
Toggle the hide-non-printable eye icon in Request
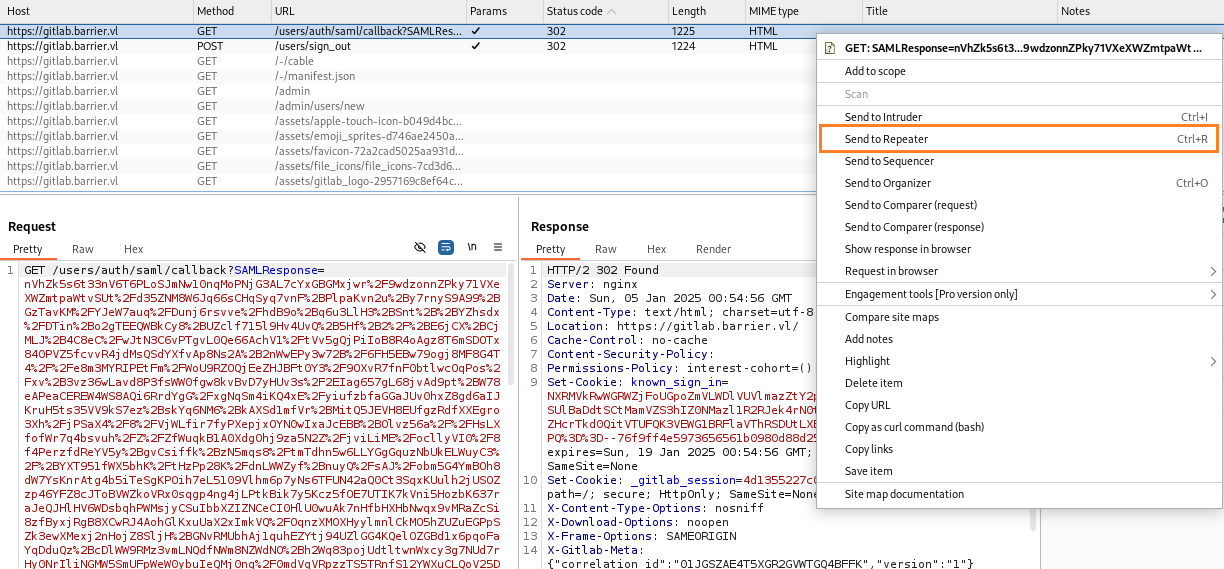click(420, 248)
